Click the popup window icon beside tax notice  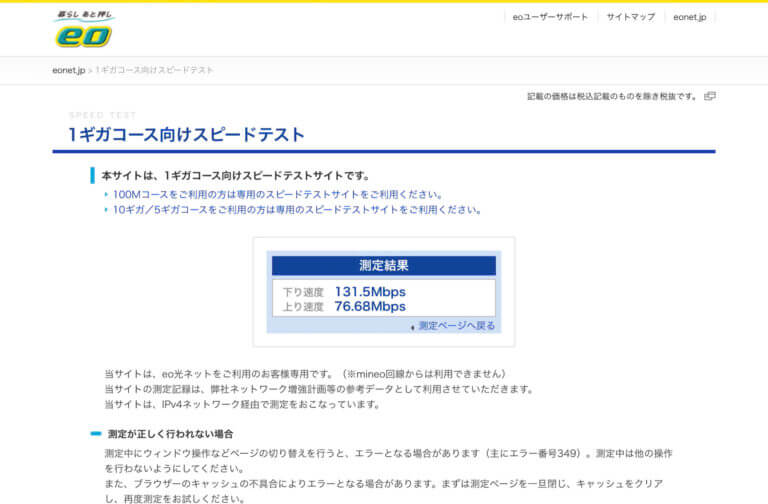(x=710, y=96)
